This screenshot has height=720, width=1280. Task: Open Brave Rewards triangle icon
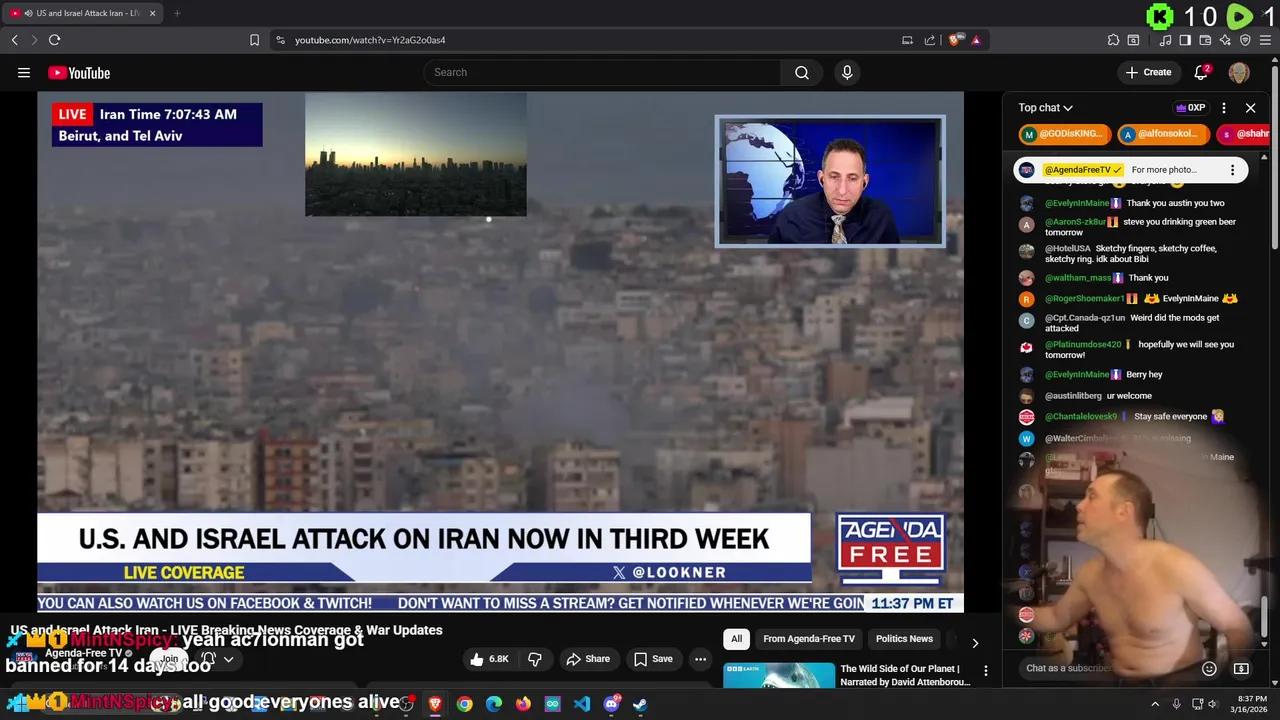pos(976,40)
